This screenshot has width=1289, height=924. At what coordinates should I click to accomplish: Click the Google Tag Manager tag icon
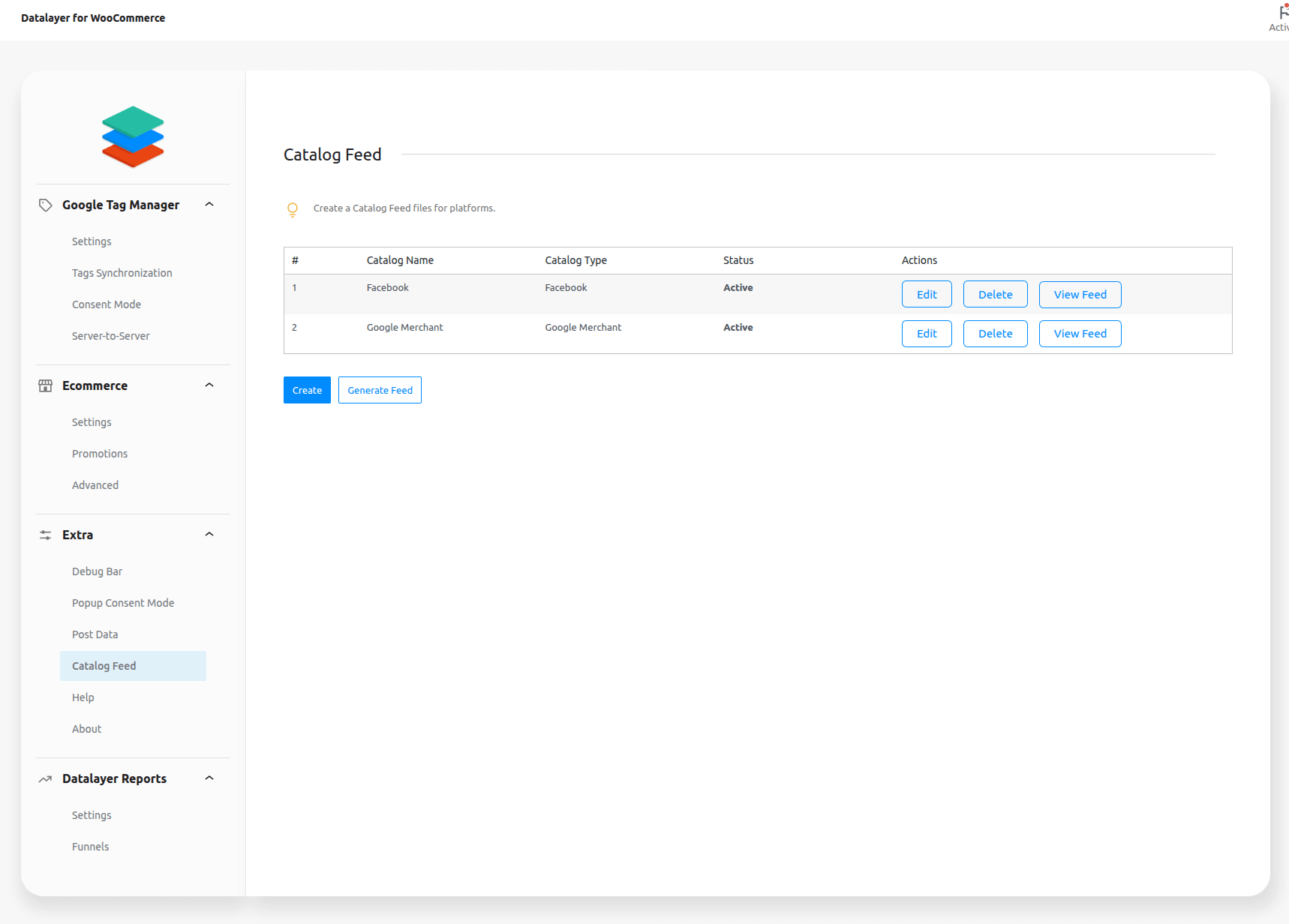(x=46, y=205)
